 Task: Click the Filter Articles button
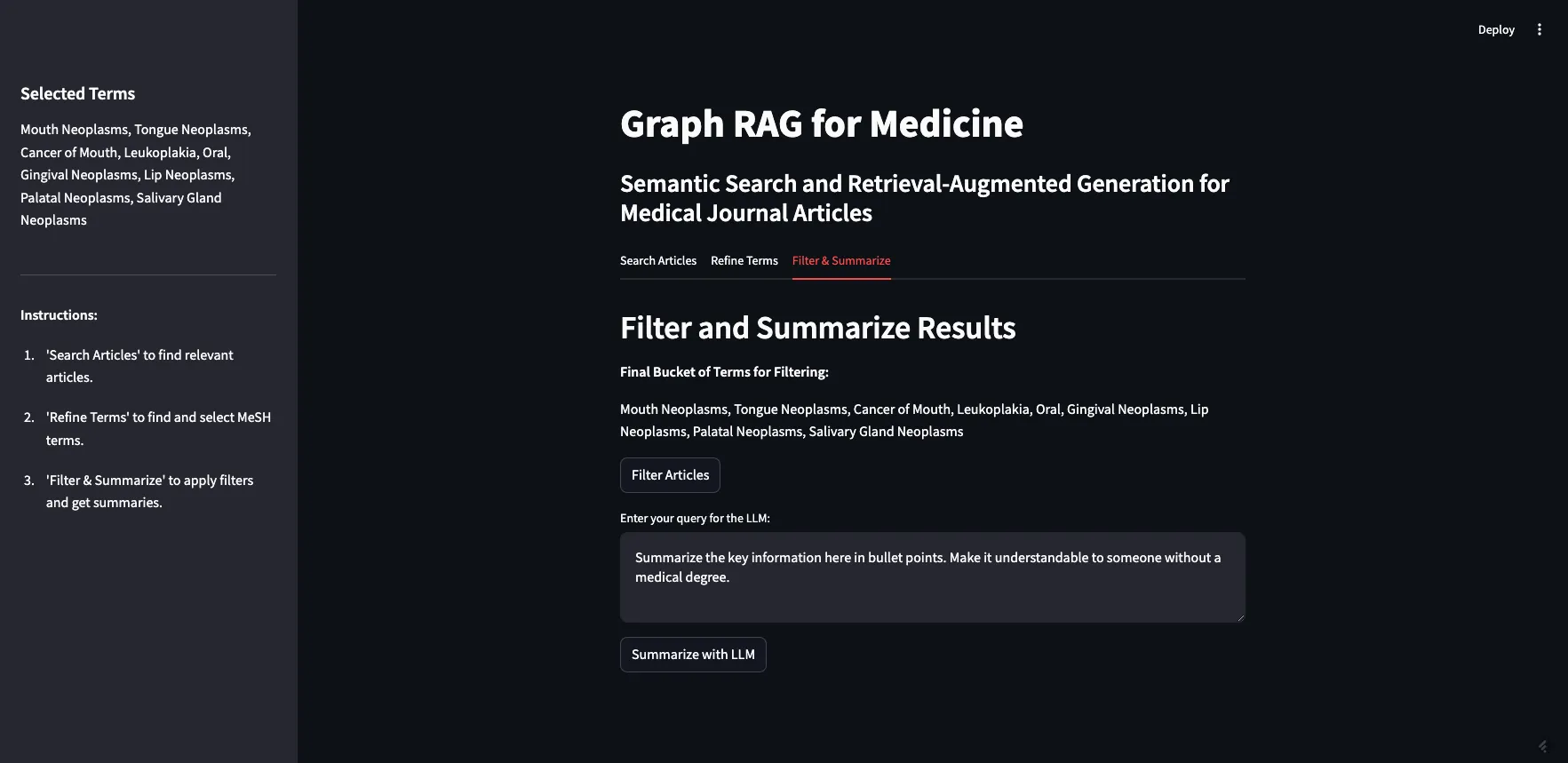click(670, 475)
